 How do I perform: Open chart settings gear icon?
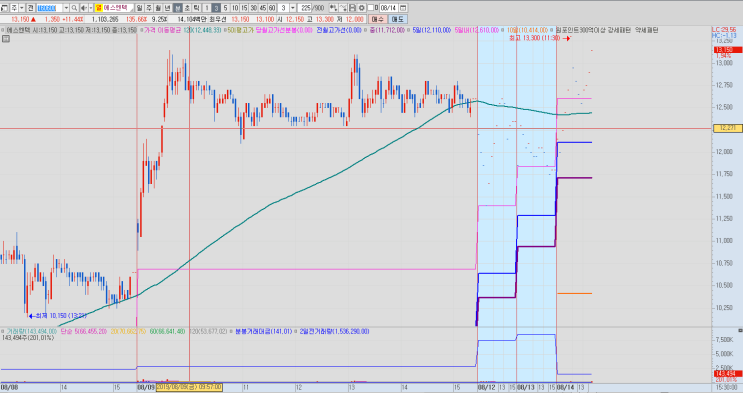point(362,8)
